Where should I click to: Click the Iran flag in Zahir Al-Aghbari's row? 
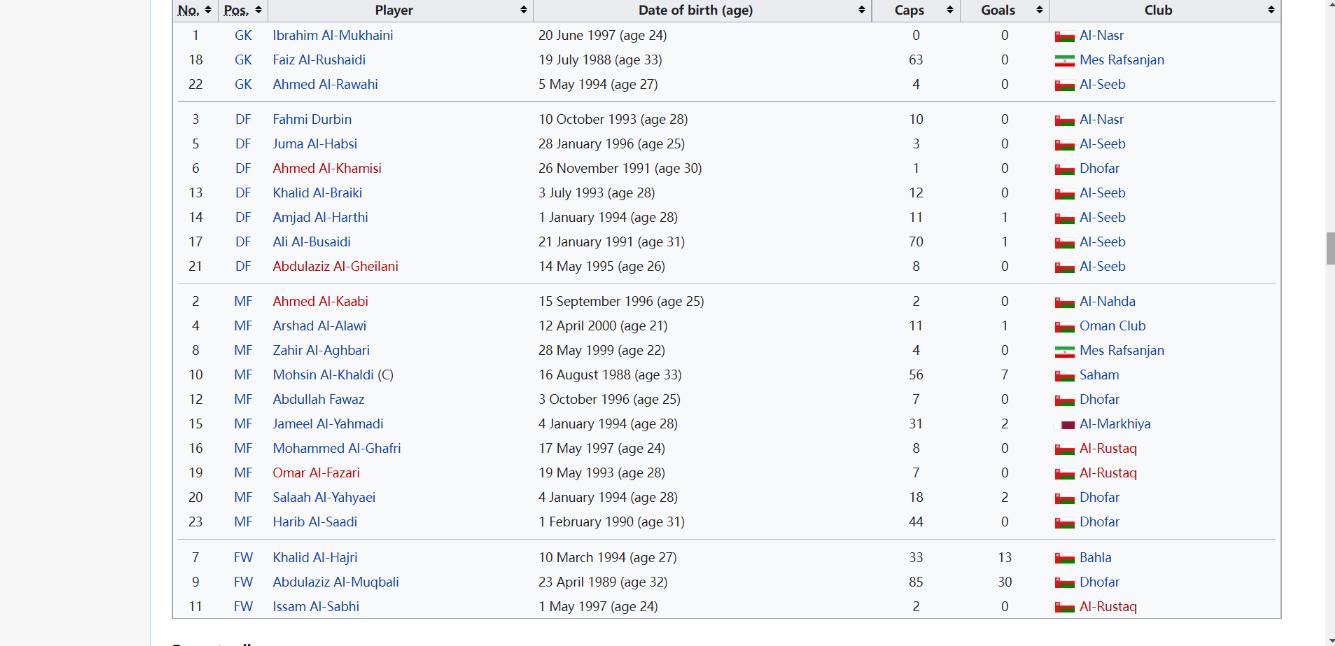pos(1065,351)
